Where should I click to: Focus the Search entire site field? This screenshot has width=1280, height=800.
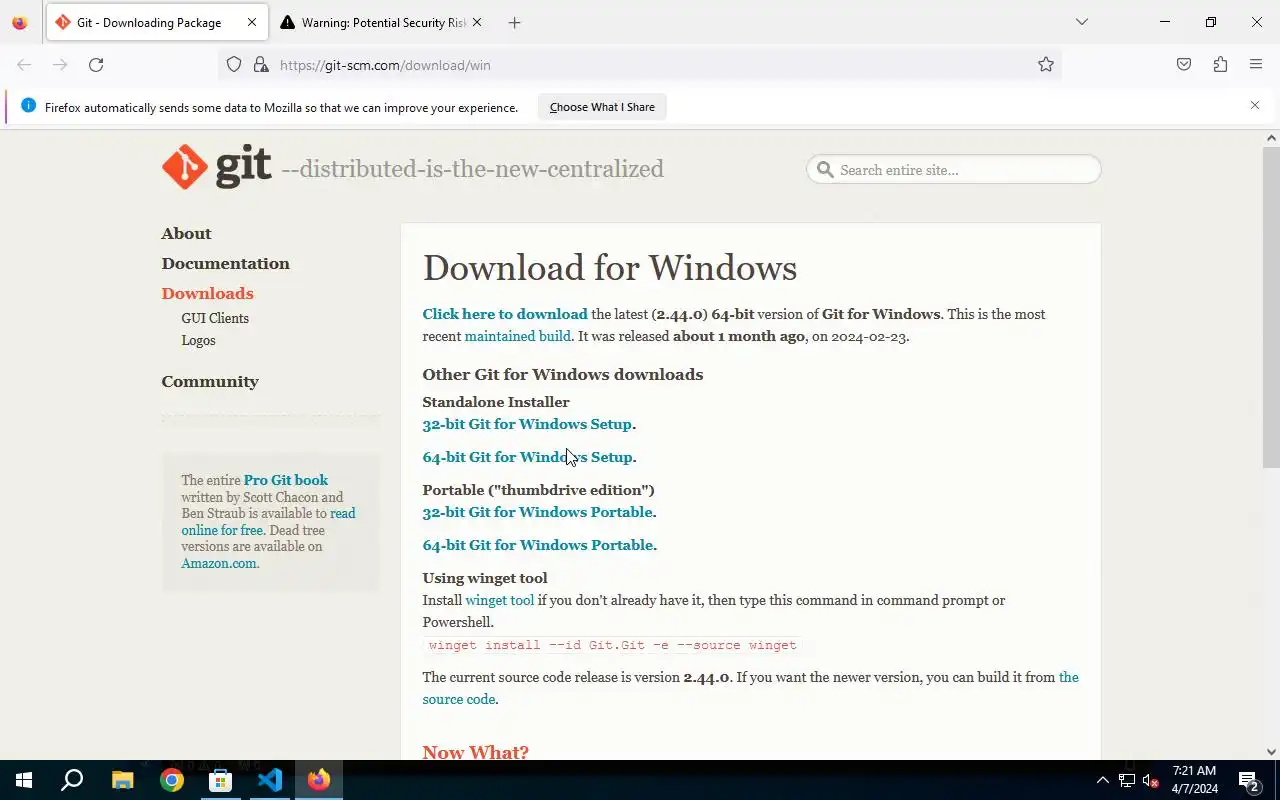coord(953,170)
